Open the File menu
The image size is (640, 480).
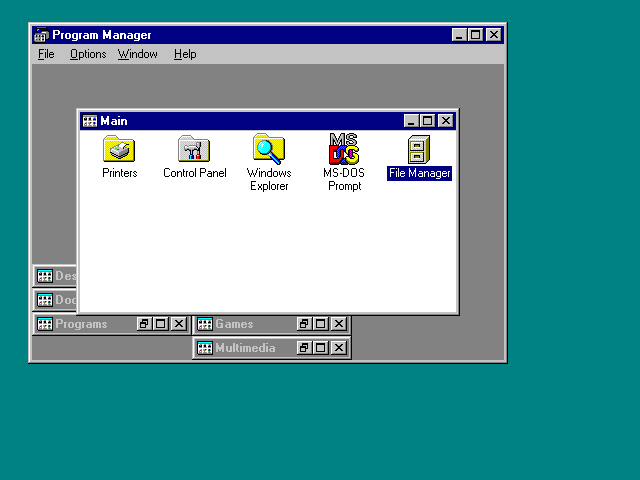pyautogui.click(x=46, y=54)
